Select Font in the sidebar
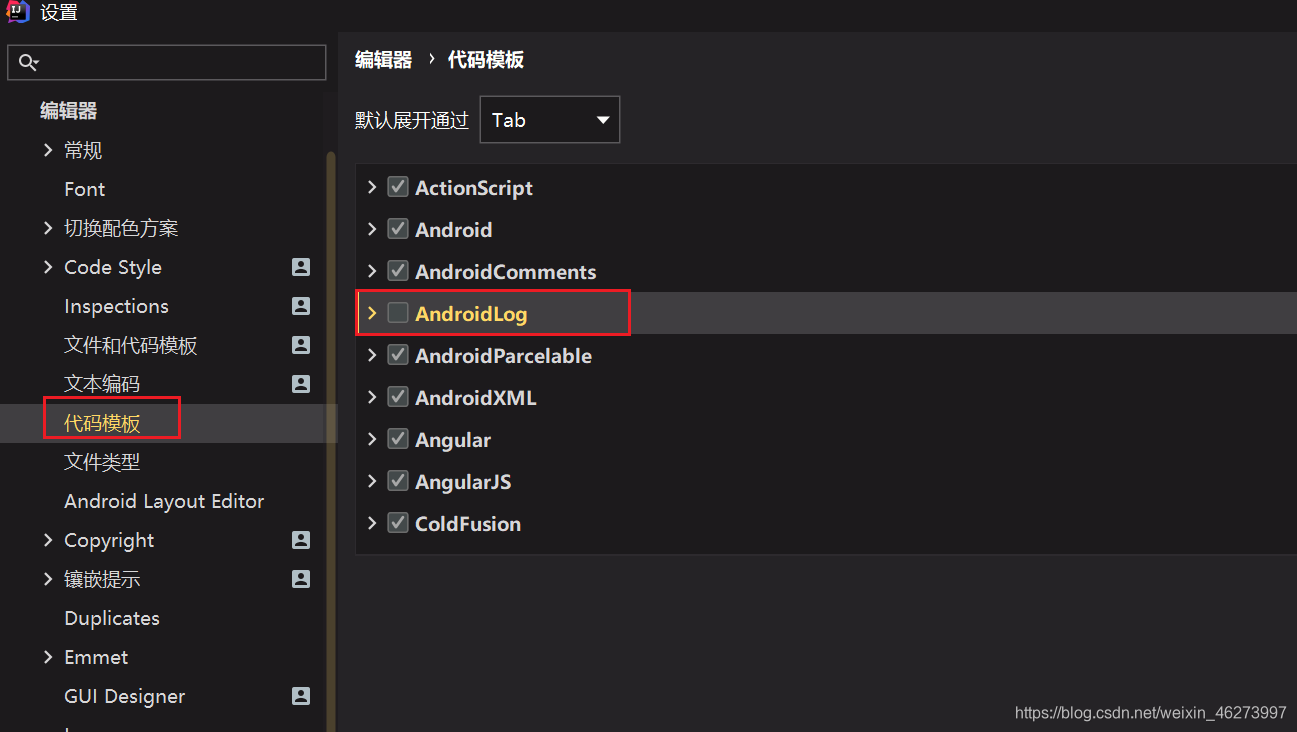1297x732 pixels. pos(84,189)
